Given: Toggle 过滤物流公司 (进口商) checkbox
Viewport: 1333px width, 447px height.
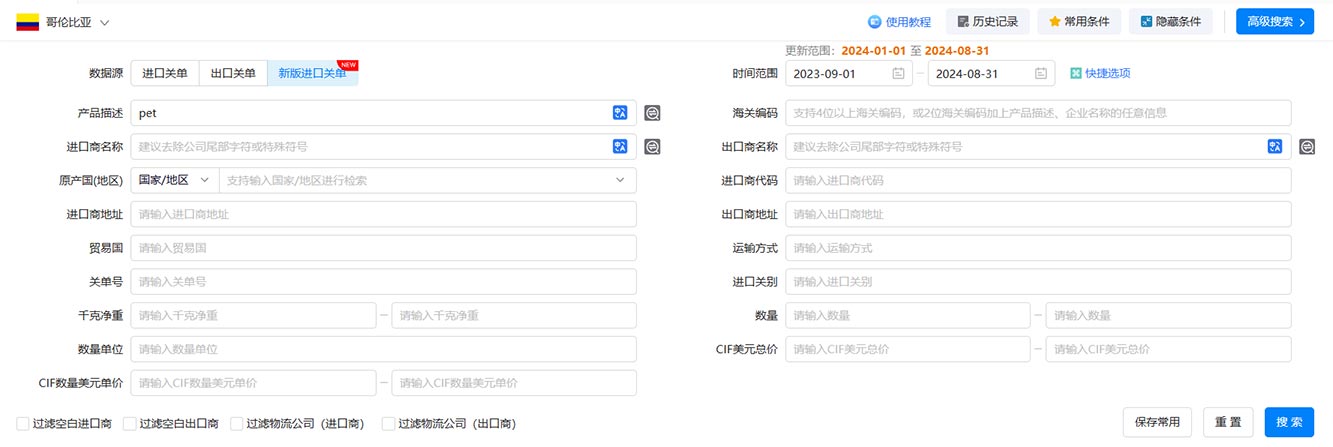Looking at the screenshot, I should (x=237, y=423).
